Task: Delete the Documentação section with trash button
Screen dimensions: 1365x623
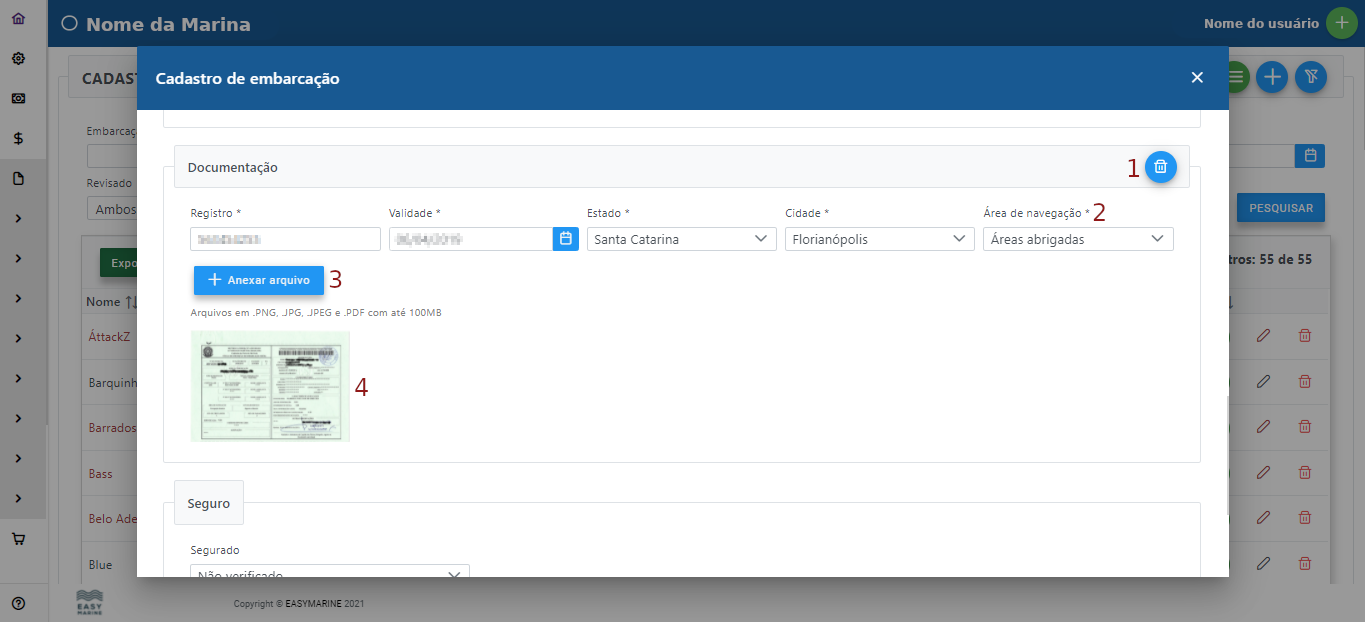Action: coord(1160,167)
